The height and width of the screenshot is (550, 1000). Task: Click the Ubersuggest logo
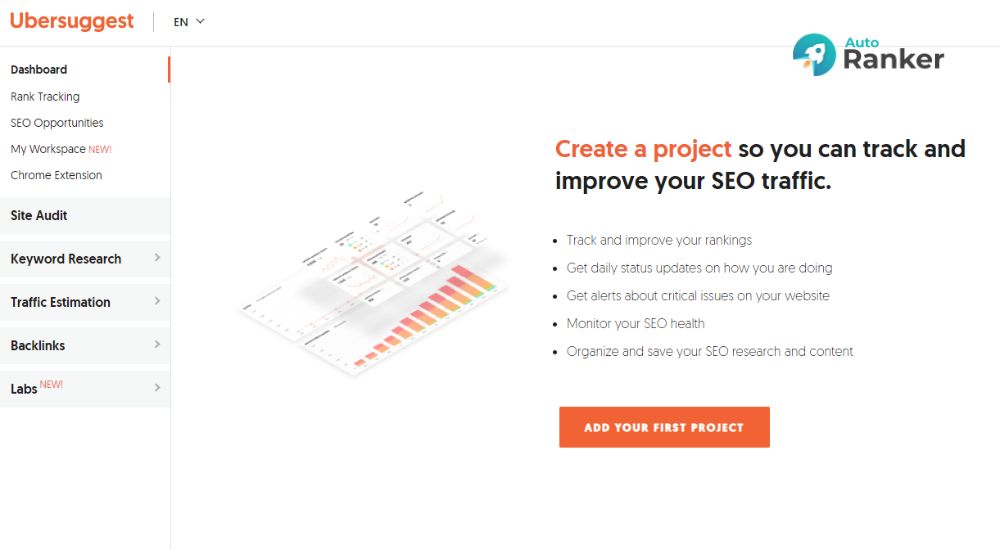(71, 21)
